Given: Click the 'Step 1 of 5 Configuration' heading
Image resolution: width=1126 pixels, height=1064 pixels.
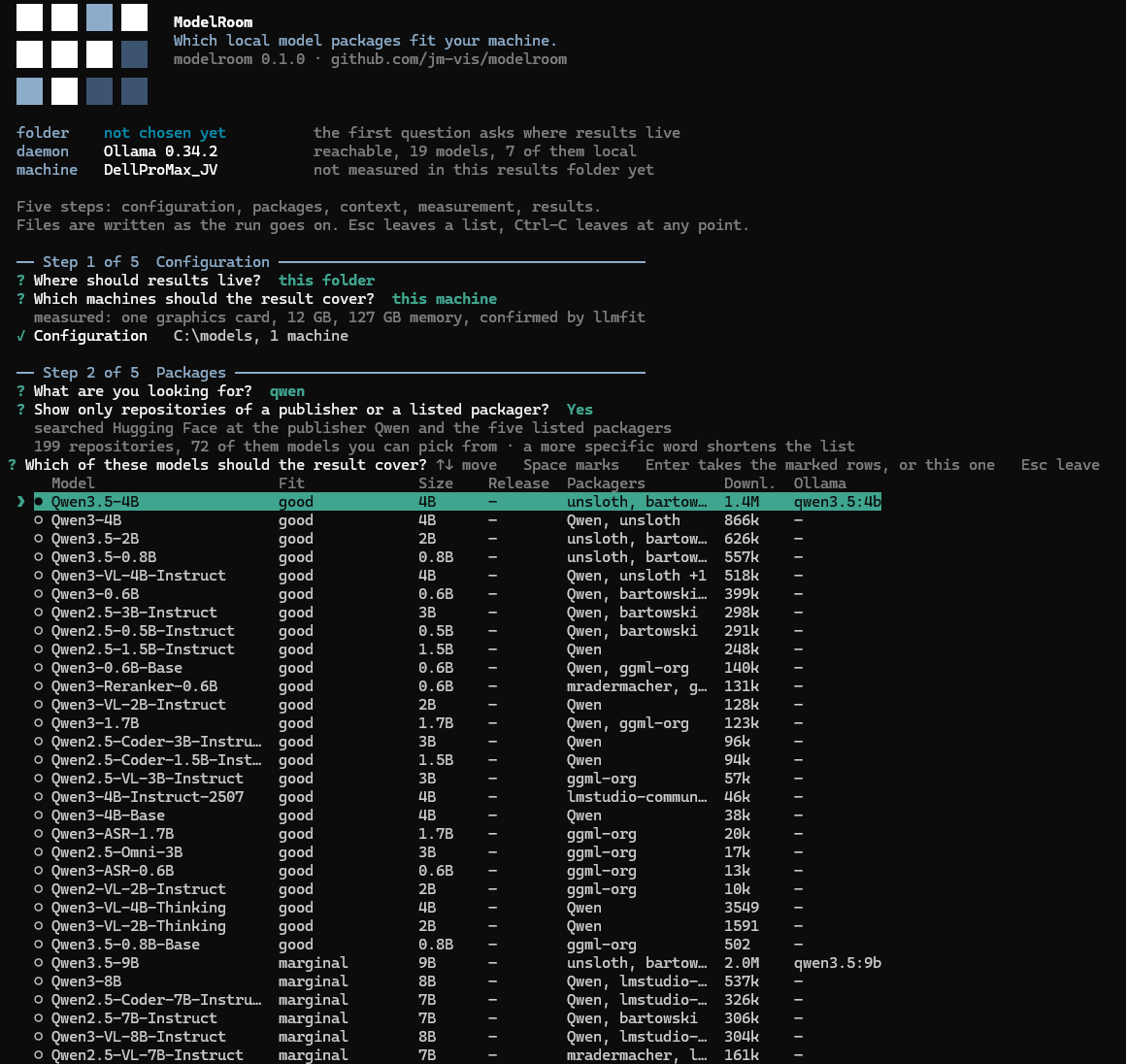Looking at the screenshot, I should (156, 262).
